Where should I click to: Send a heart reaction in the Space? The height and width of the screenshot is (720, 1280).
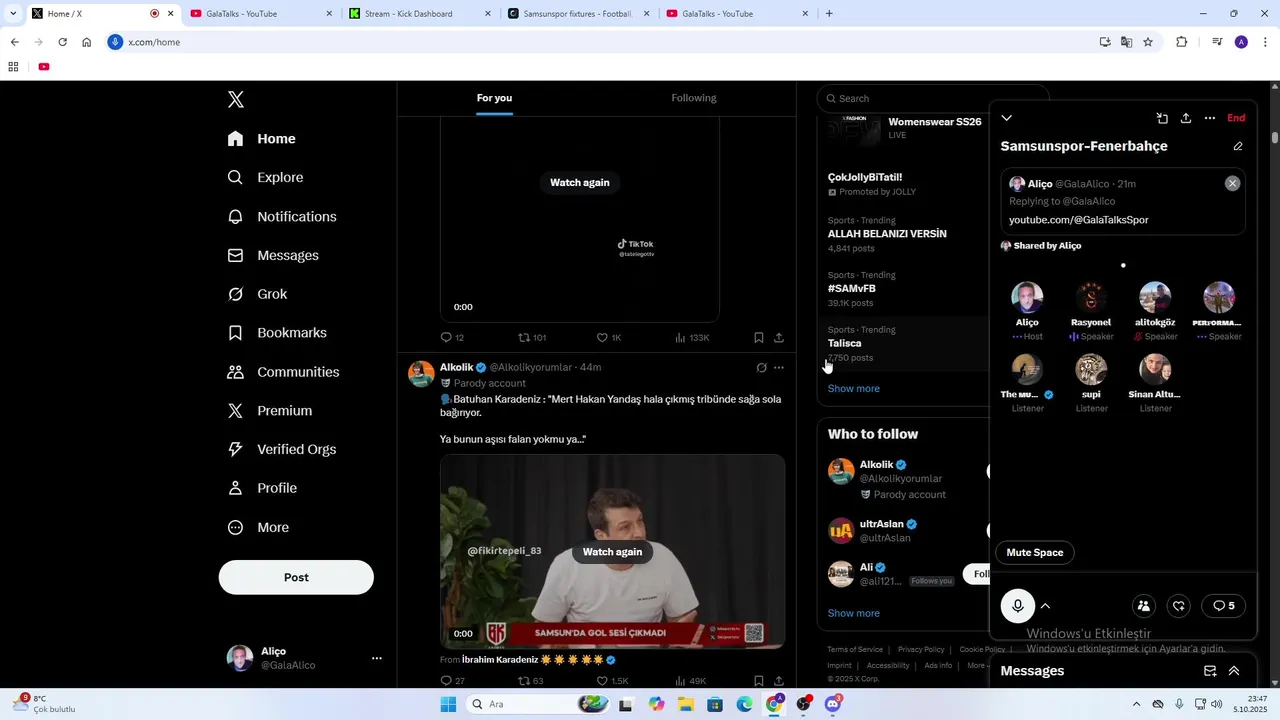point(1179,606)
